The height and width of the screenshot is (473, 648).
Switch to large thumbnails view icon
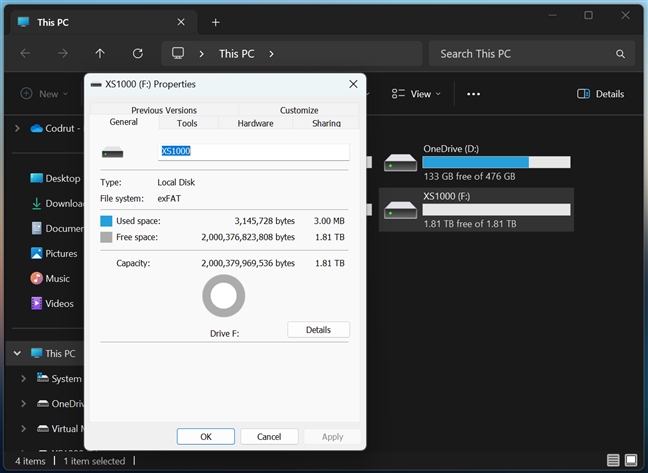point(631,460)
